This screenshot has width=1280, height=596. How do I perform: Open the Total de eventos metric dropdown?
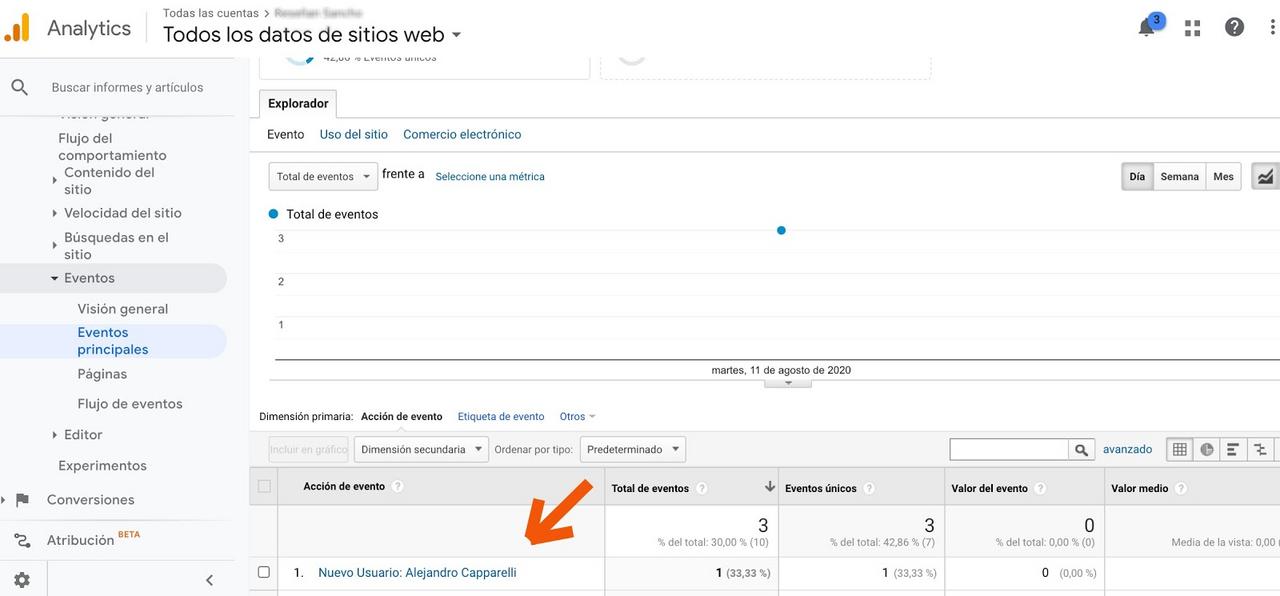pos(322,175)
